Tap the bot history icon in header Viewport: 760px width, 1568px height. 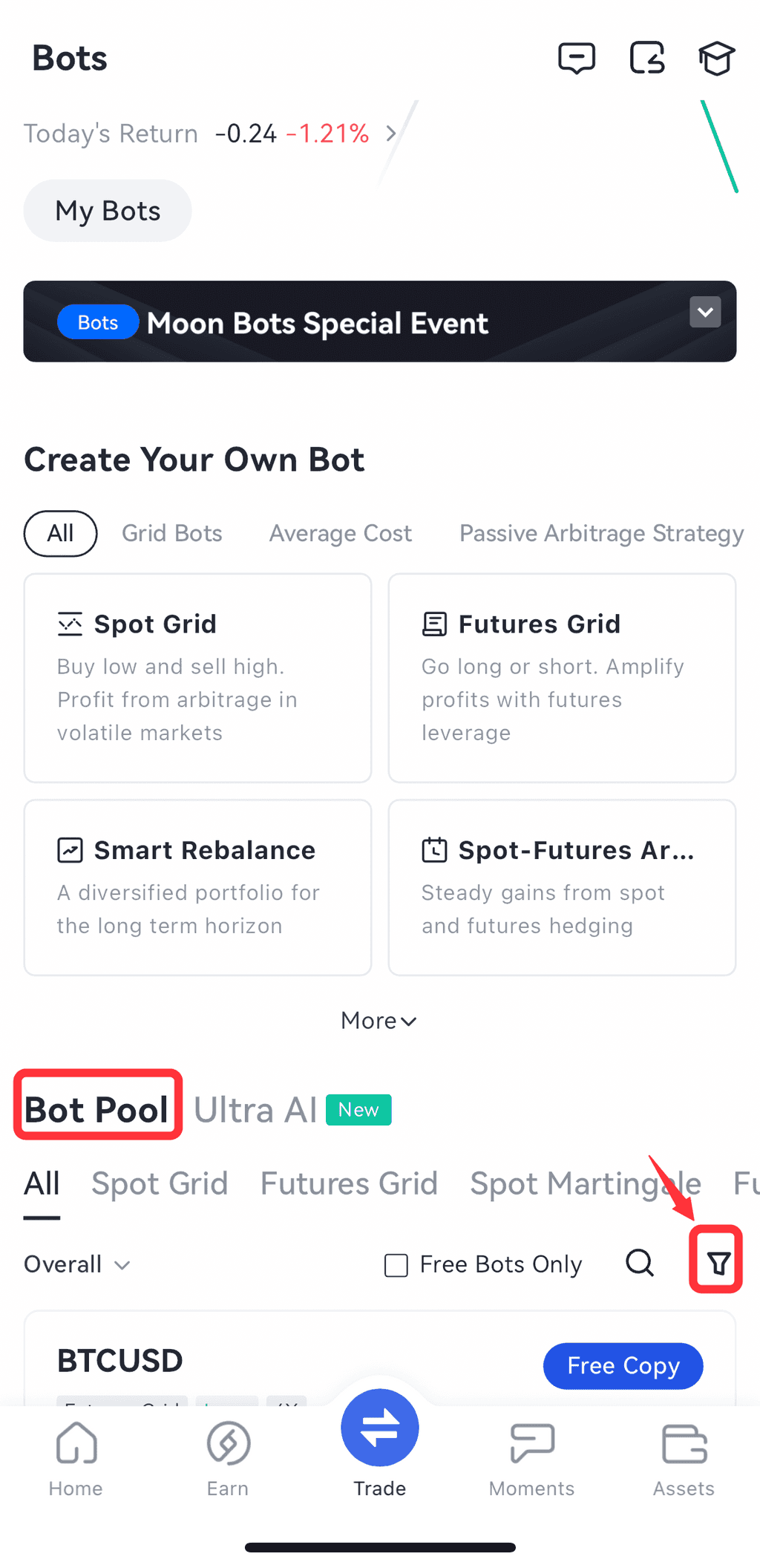[646, 58]
